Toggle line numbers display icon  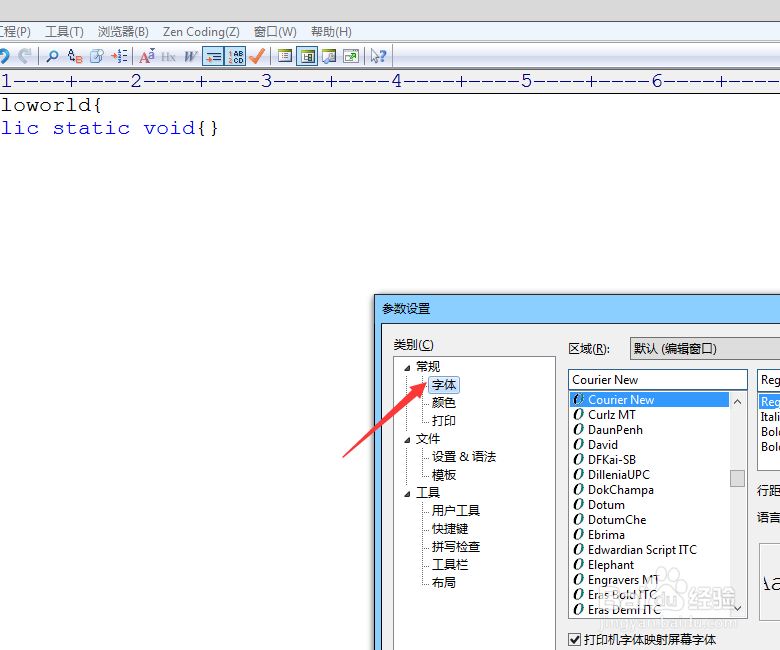[235, 57]
